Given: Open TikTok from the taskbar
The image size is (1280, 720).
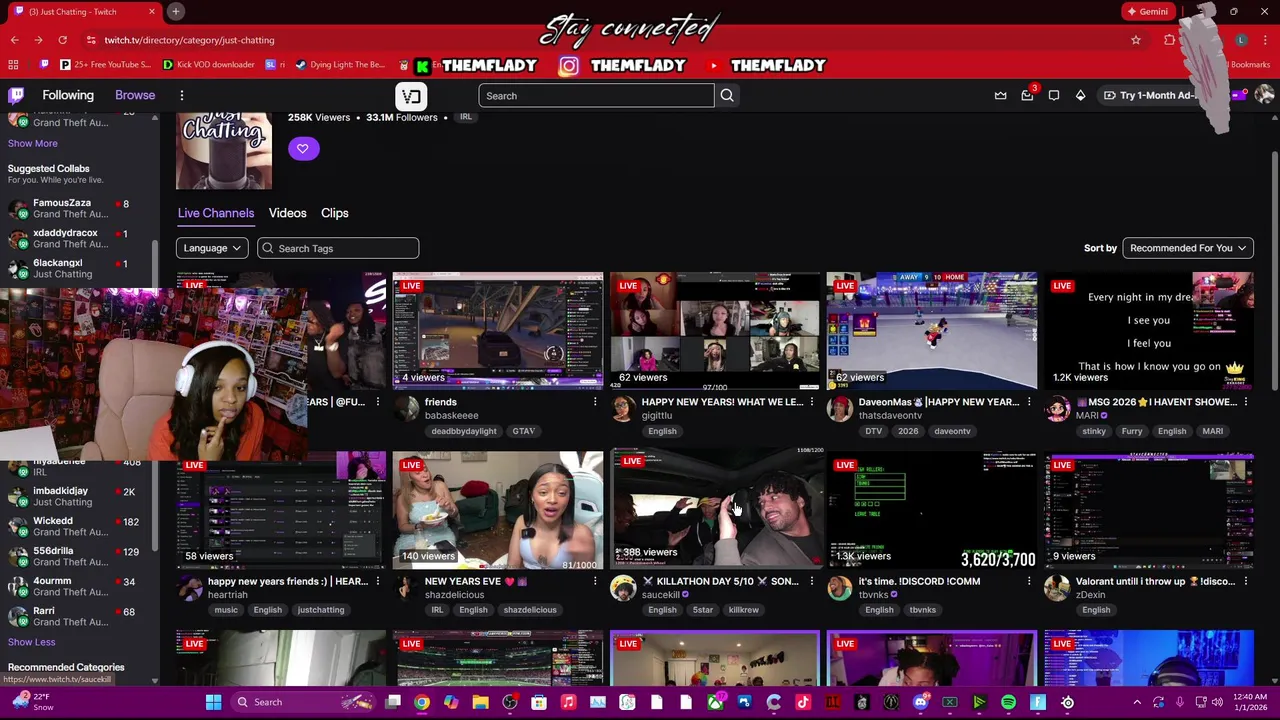Looking at the screenshot, I should pyautogui.click(x=803, y=702).
